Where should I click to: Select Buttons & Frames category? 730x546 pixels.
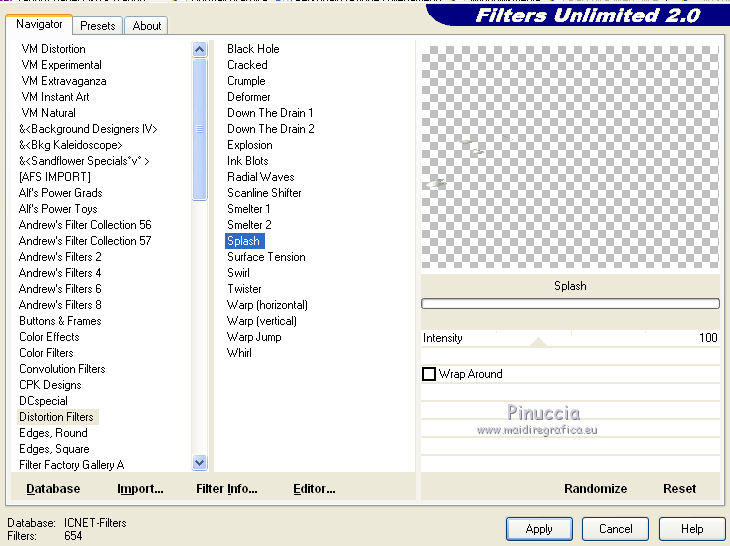[x=60, y=321]
